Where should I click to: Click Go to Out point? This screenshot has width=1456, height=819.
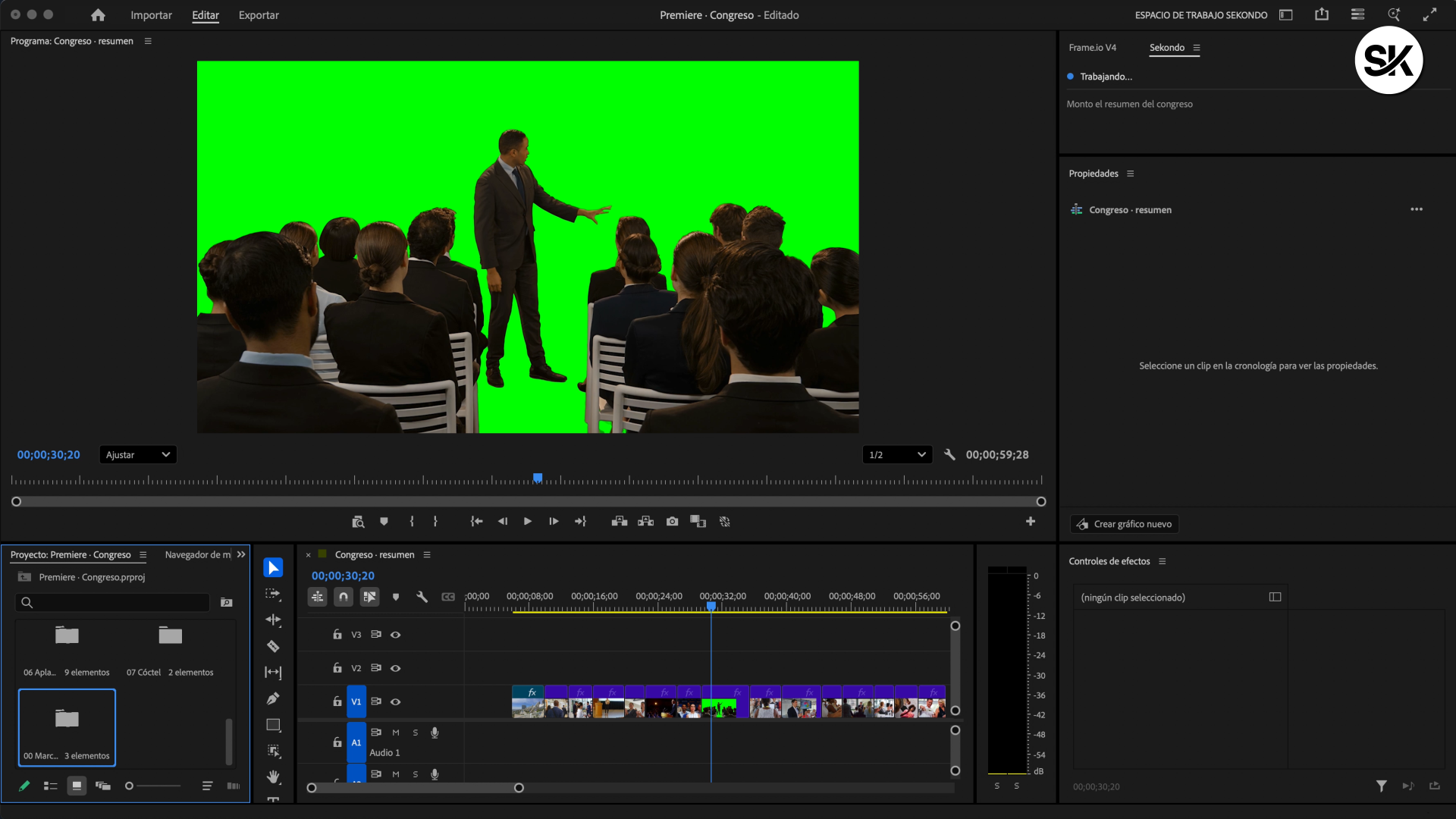580,522
